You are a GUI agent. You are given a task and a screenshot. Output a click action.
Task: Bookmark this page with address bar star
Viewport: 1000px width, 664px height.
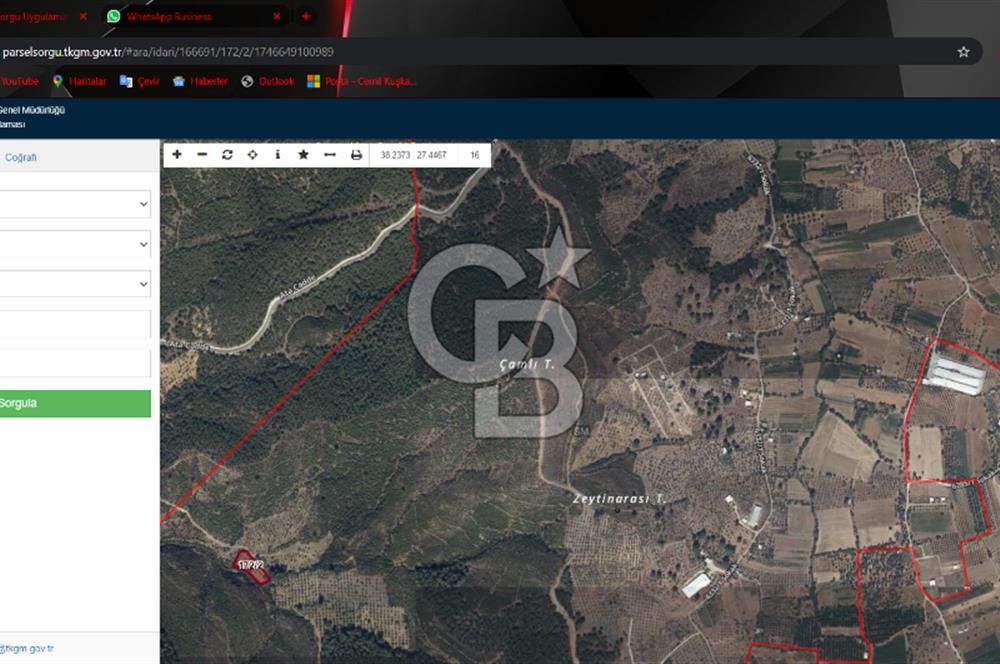coord(963,52)
